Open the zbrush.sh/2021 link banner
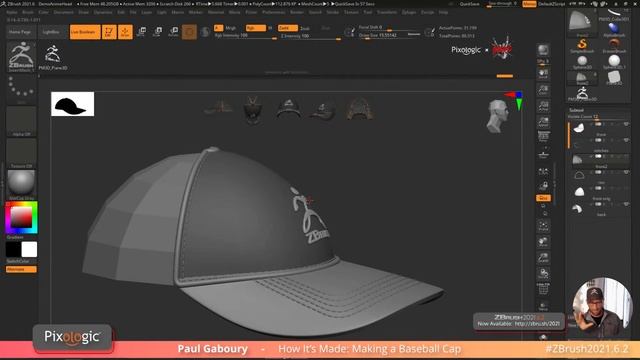This screenshot has width=640, height=360. [519, 320]
